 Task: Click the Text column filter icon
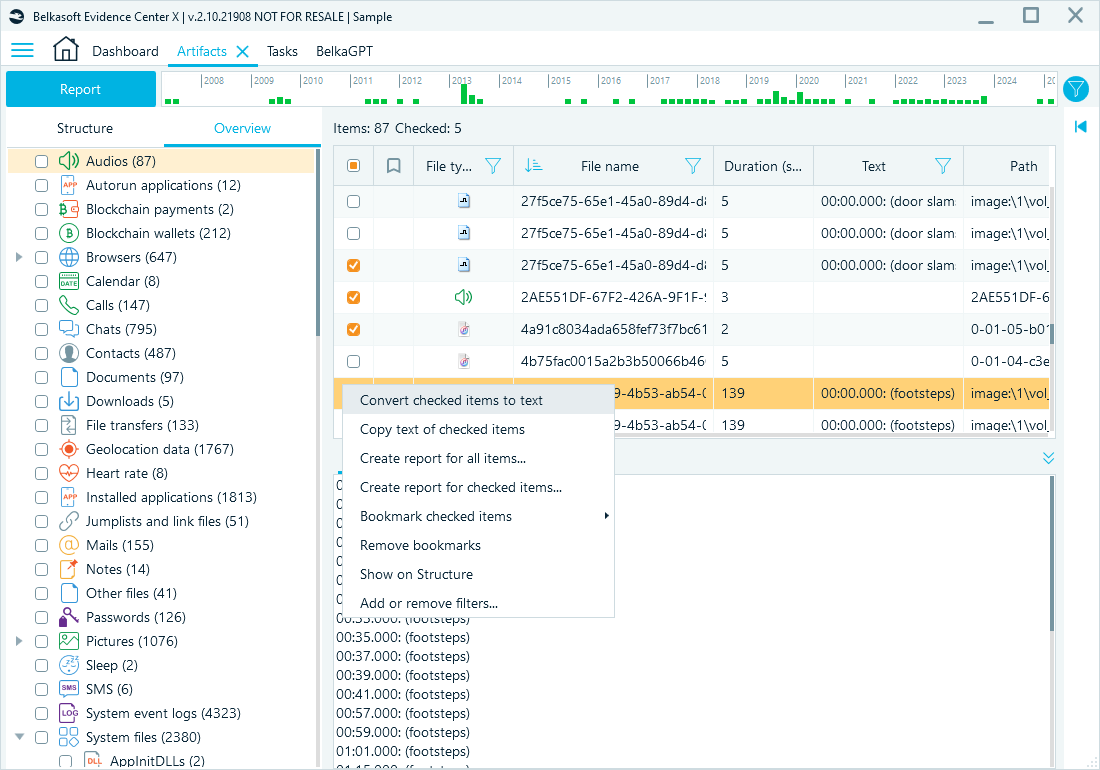pyautogui.click(x=942, y=166)
